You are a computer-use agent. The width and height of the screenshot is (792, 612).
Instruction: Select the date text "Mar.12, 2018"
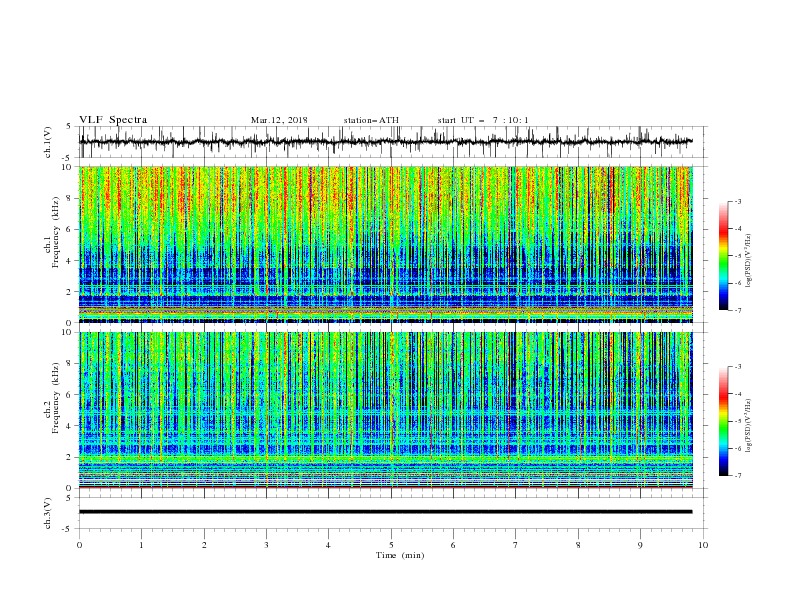pos(279,120)
